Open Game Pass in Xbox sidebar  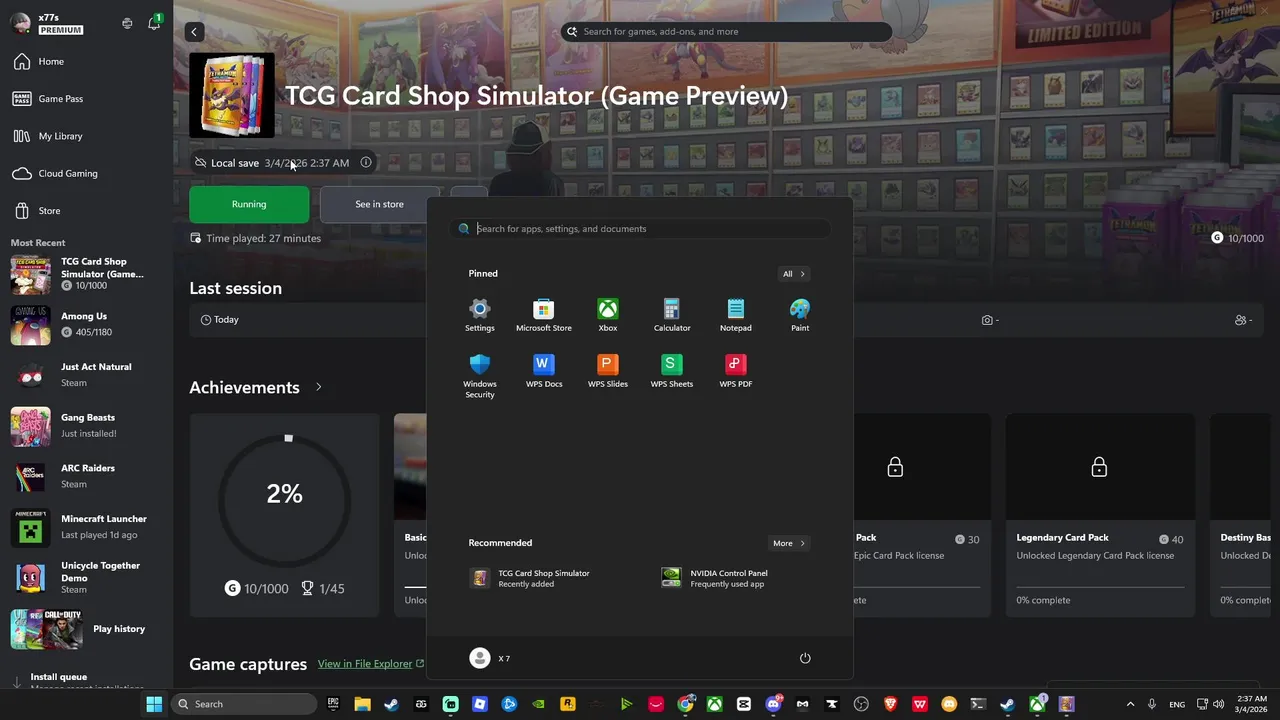click(x=86, y=99)
